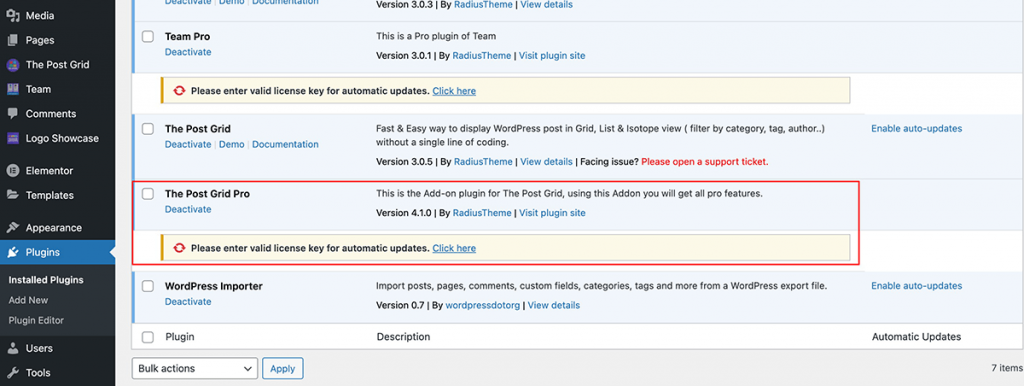The image size is (1024, 386).
Task: Check The Post Grid Pro checkbox
Action: 148,194
